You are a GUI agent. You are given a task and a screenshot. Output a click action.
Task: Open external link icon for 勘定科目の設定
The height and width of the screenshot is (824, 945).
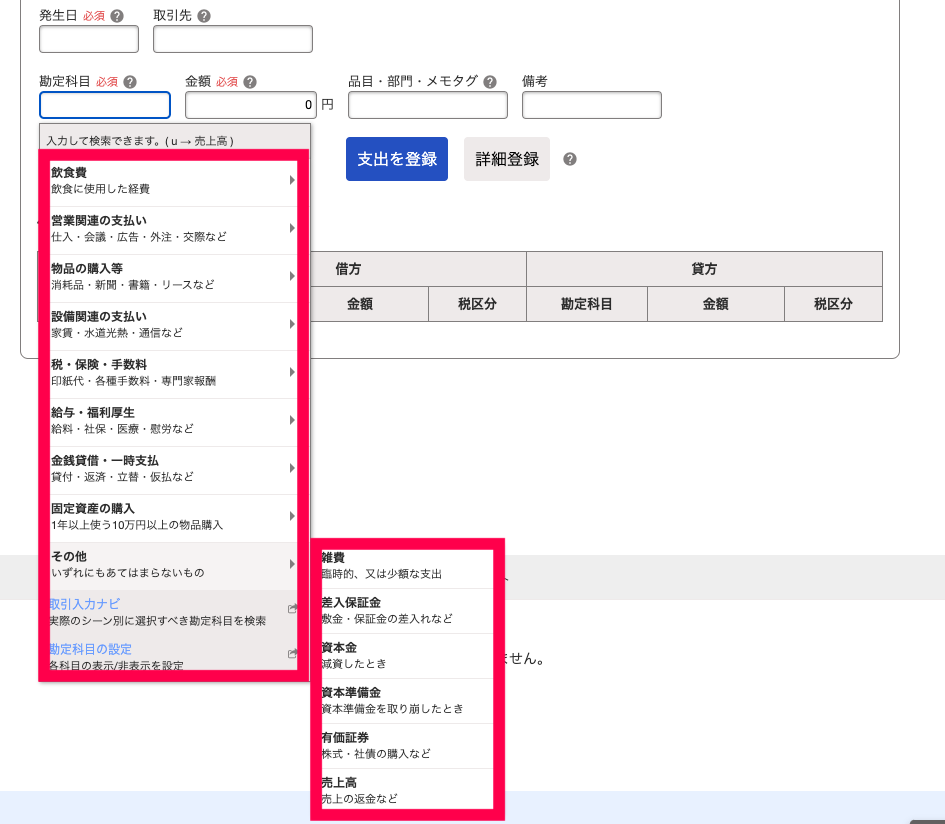coord(292,654)
